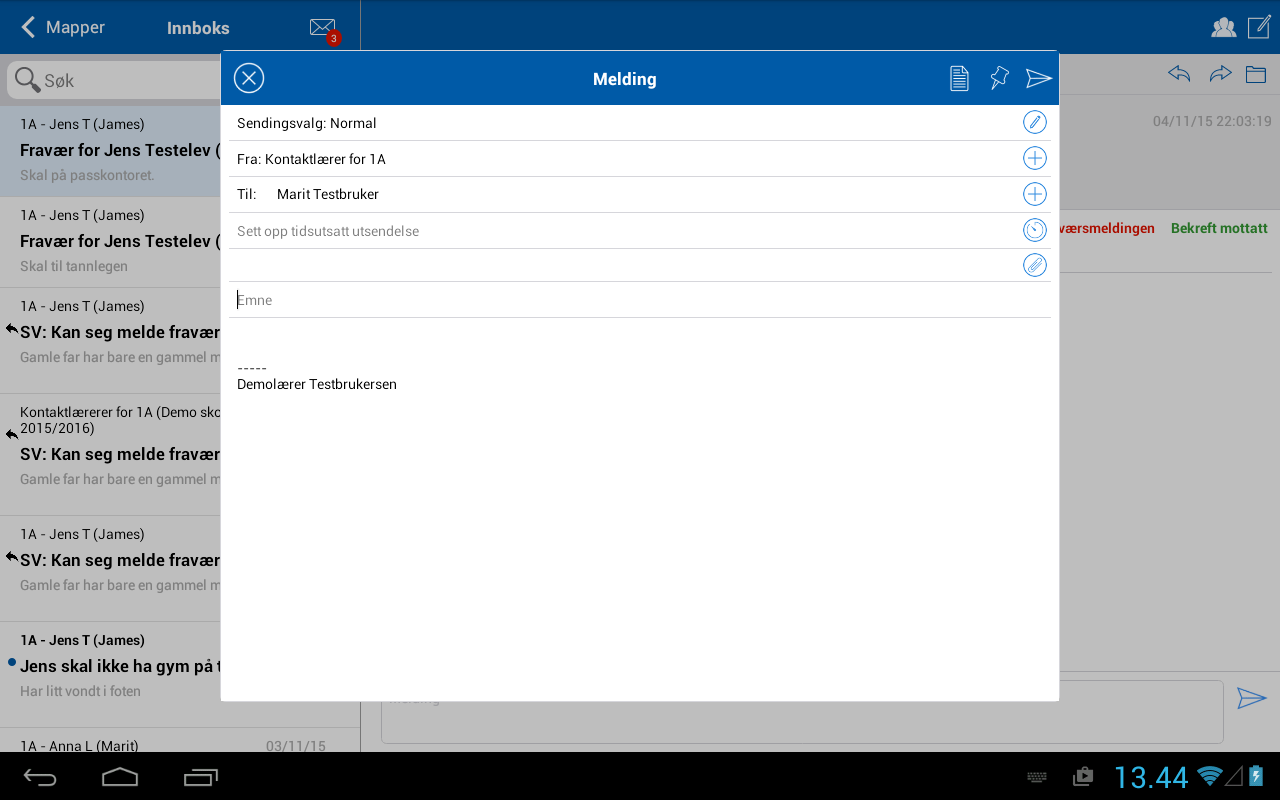The width and height of the screenshot is (1280, 800).
Task: Close the Melding dialog with X icon
Action: 249,78
